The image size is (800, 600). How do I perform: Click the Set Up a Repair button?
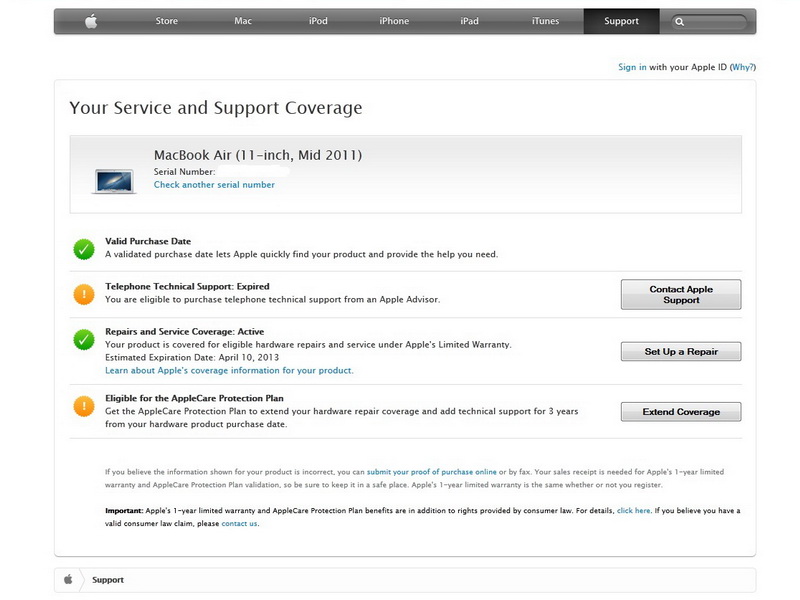point(680,351)
